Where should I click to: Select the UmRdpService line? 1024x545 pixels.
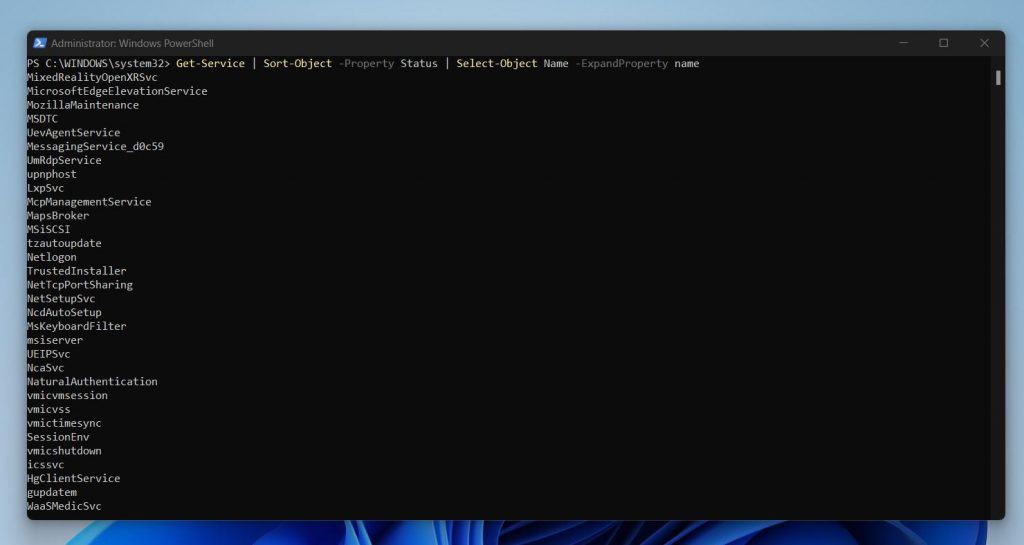point(64,160)
